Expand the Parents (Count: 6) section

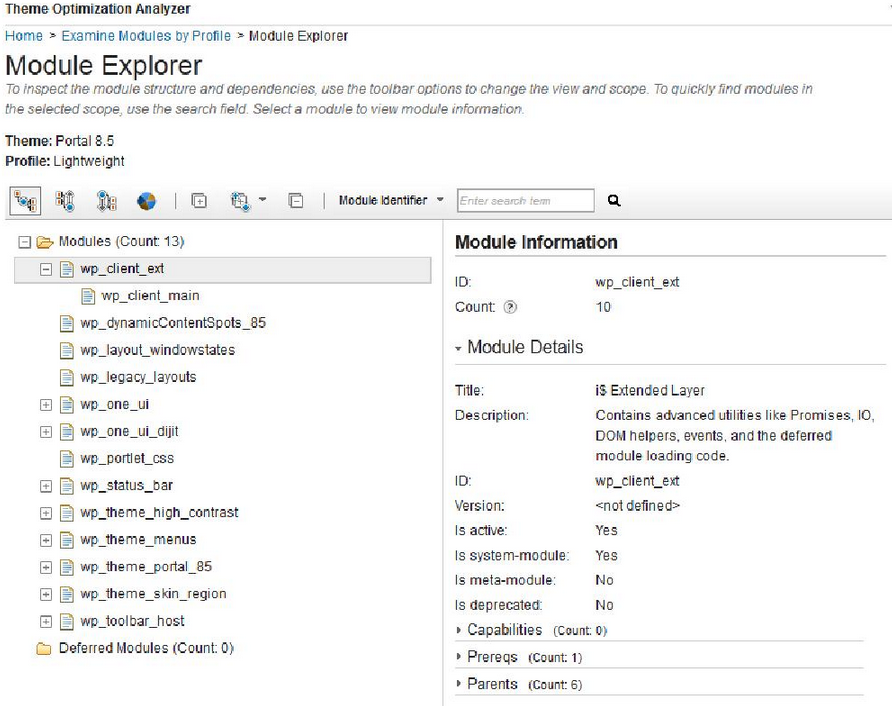click(x=459, y=684)
